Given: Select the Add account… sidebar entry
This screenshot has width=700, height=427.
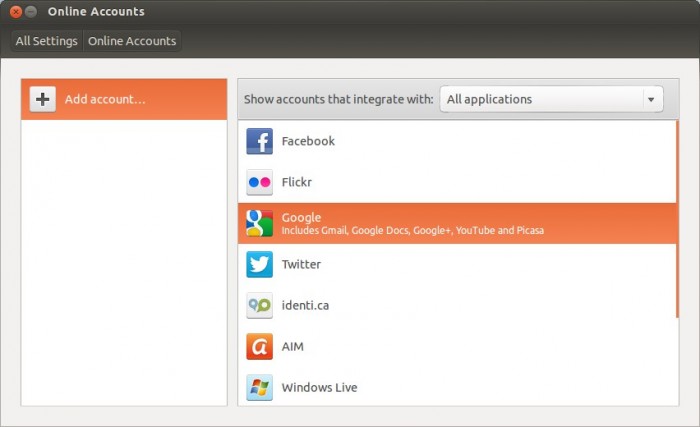Looking at the screenshot, I should 124,100.
